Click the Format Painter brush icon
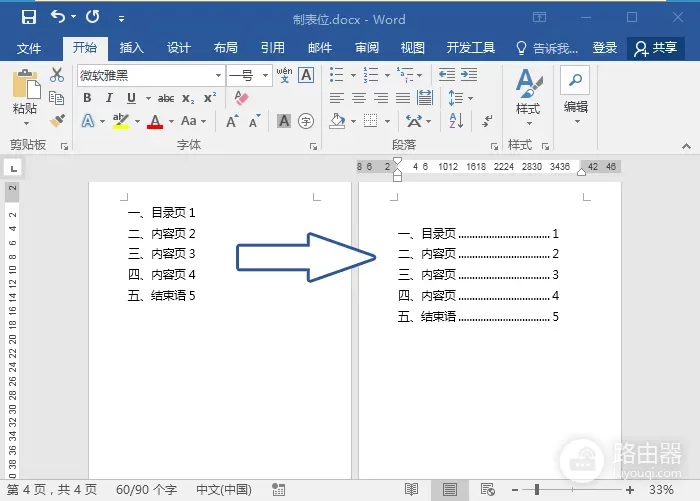The width and height of the screenshot is (700, 501). 57,120
